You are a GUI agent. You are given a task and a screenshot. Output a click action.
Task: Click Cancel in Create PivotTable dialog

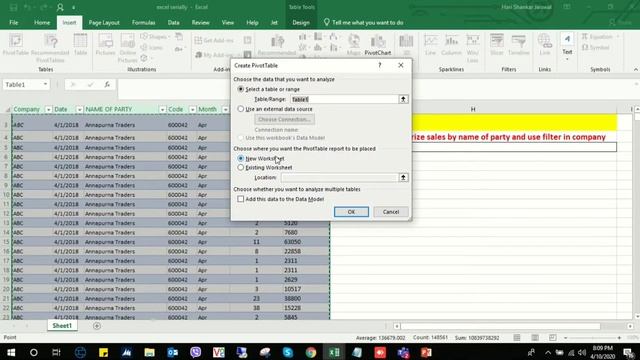click(391, 212)
